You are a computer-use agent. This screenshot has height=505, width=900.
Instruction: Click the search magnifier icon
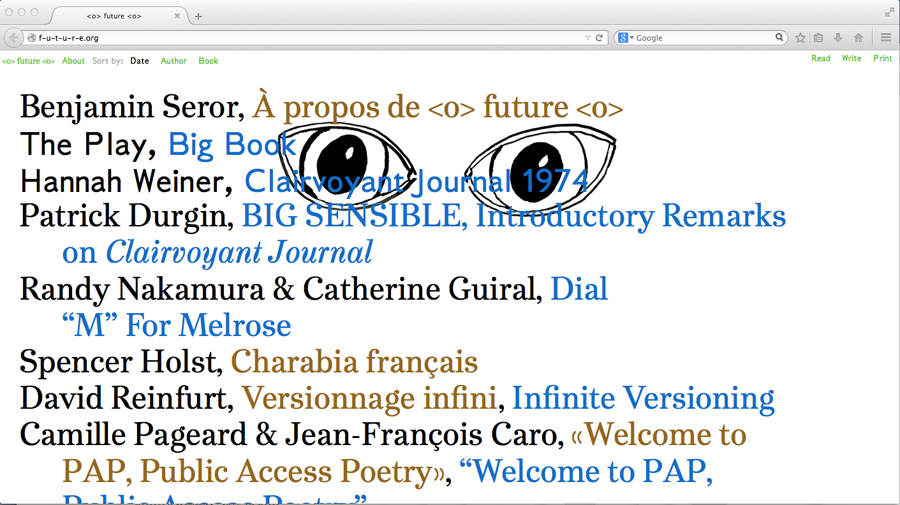pos(780,38)
